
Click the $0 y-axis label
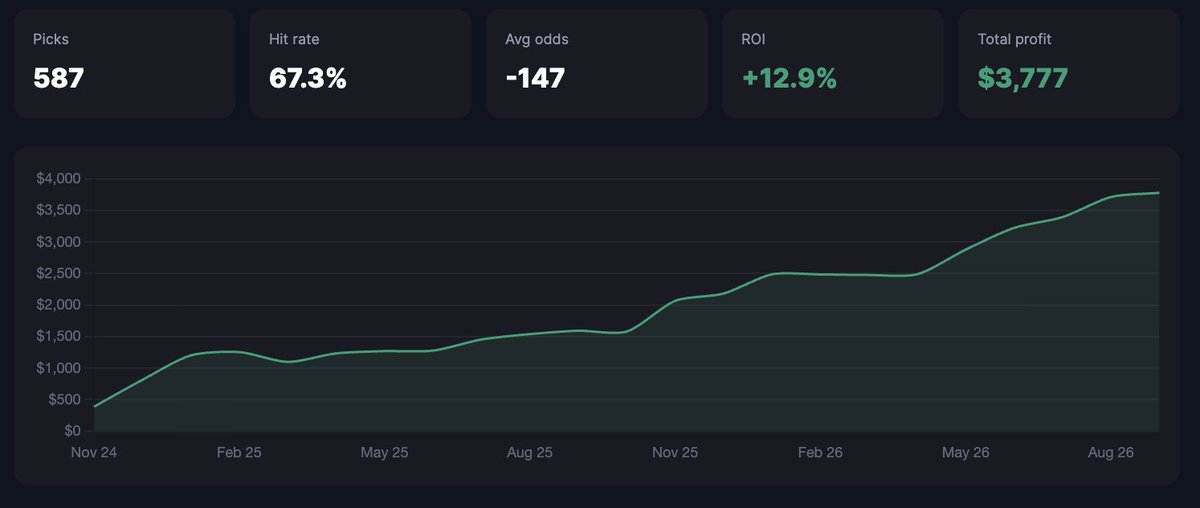(x=75, y=431)
